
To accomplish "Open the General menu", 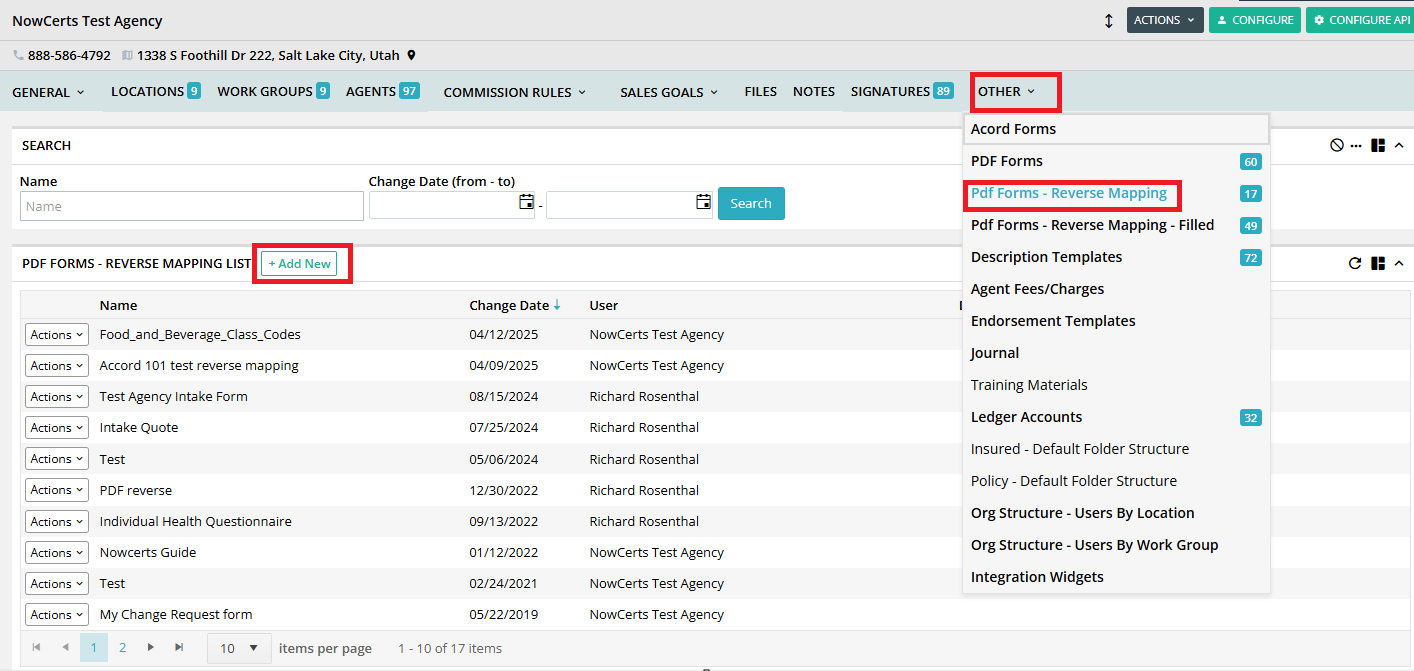I will [x=48, y=92].
